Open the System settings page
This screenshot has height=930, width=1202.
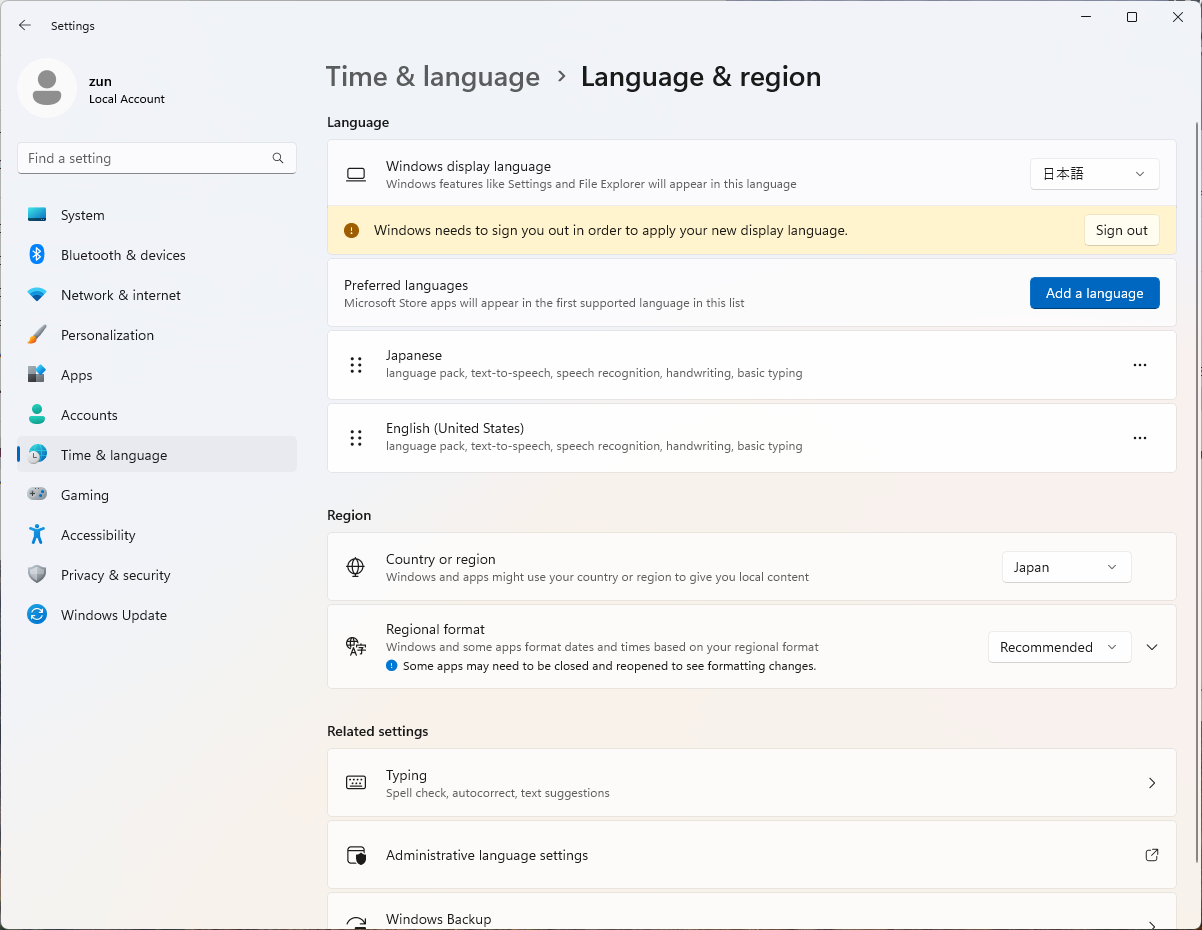tap(157, 215)
